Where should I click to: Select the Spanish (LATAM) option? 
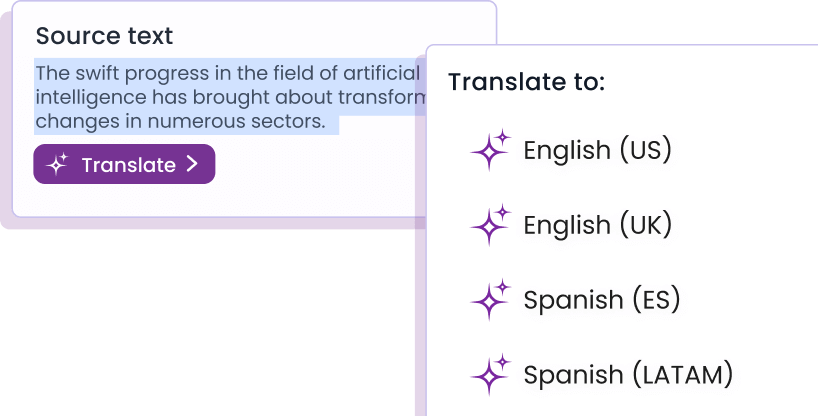click(x=628, y=375)
